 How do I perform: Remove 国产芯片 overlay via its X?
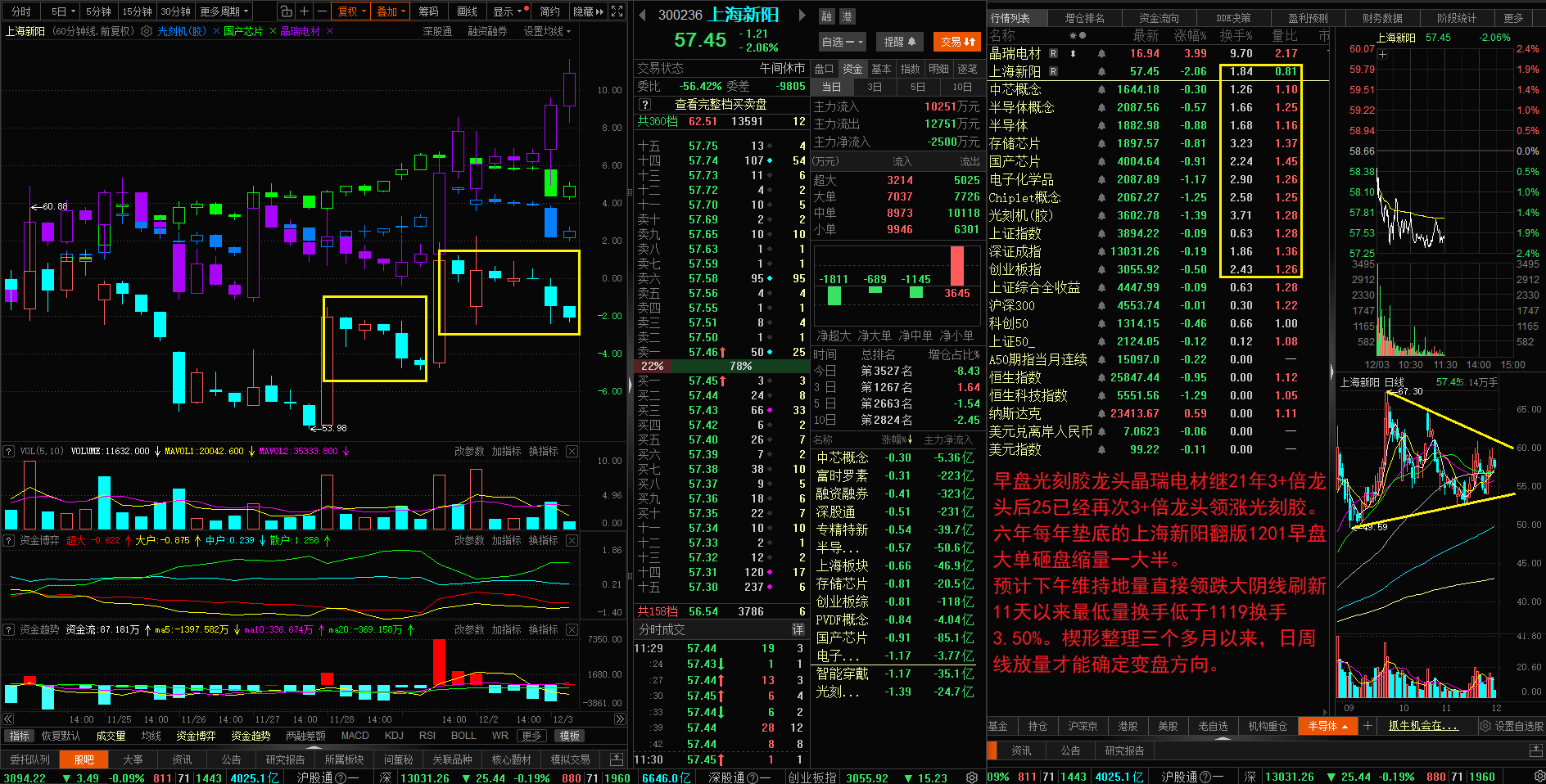click(x=273, y=31)
